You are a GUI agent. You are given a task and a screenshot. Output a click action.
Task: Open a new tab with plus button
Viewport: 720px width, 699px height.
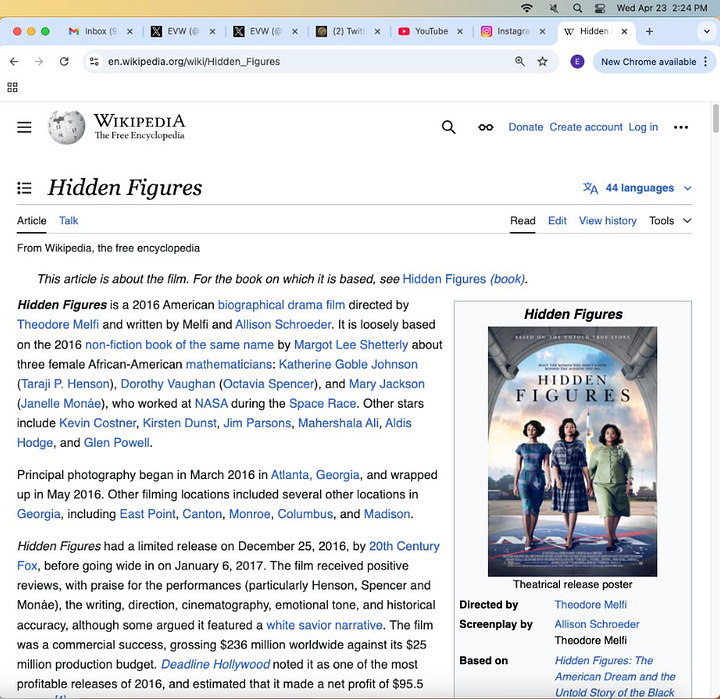[x=649, y=31]
